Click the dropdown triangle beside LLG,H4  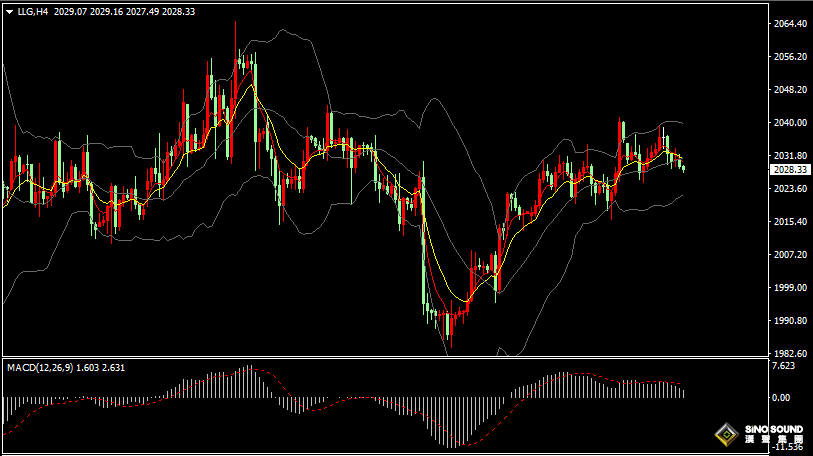pyautogui.click(x=9, y=12)
